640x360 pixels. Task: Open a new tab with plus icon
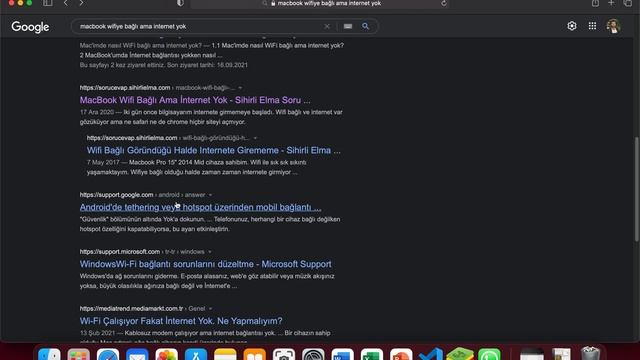(611, 3)
